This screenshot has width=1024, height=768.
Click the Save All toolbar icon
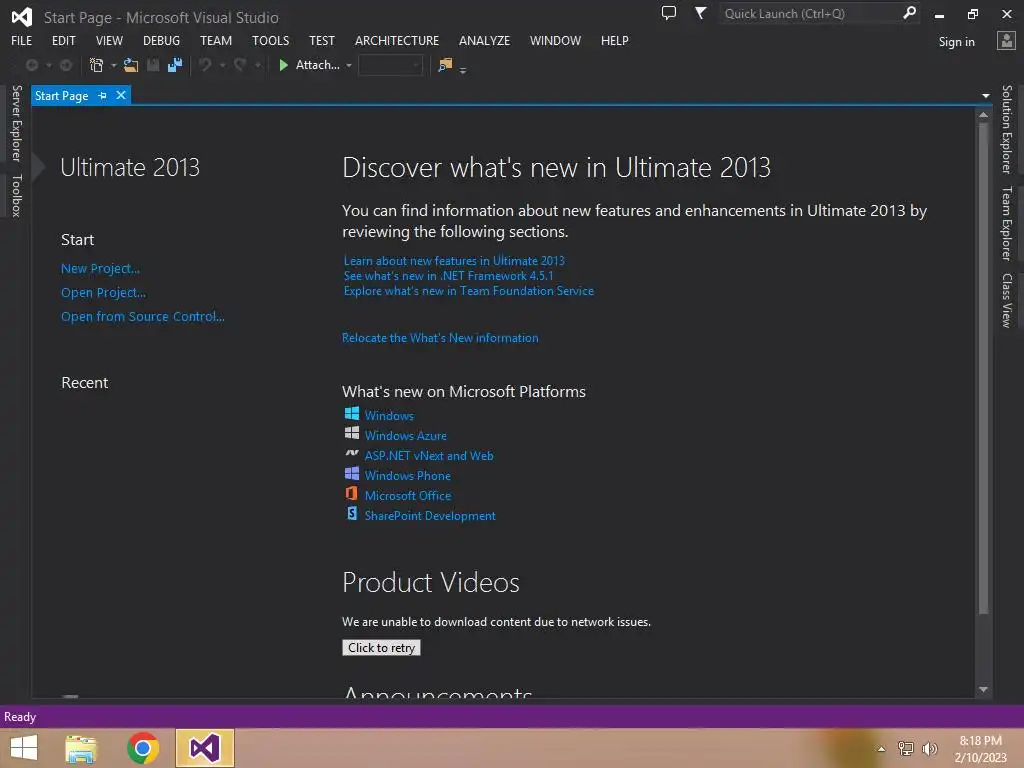pos(175,65)
